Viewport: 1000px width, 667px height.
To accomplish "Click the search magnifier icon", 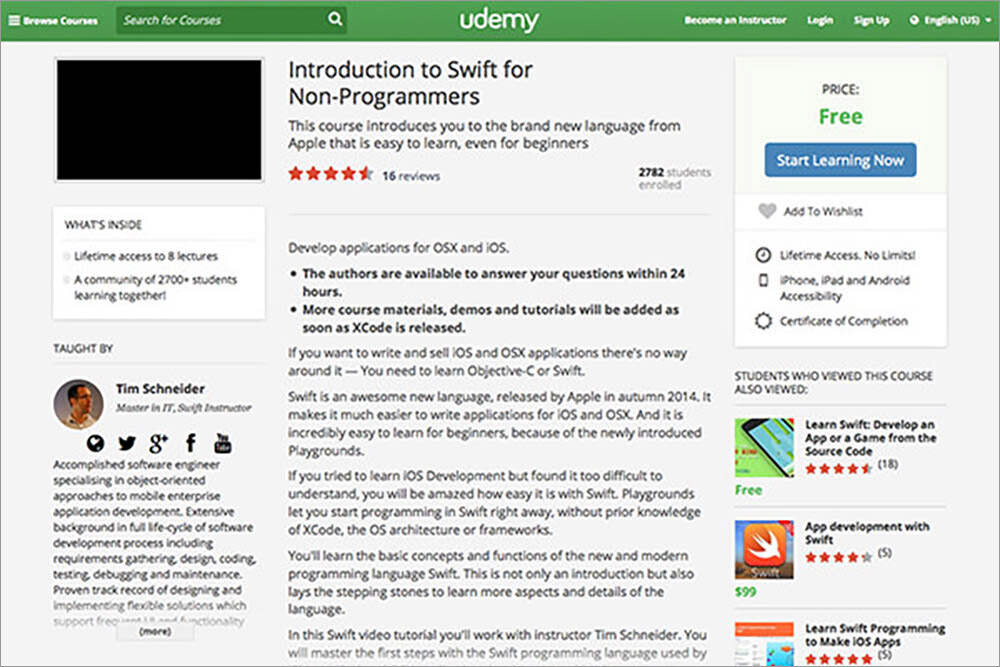I will point(334,19).
